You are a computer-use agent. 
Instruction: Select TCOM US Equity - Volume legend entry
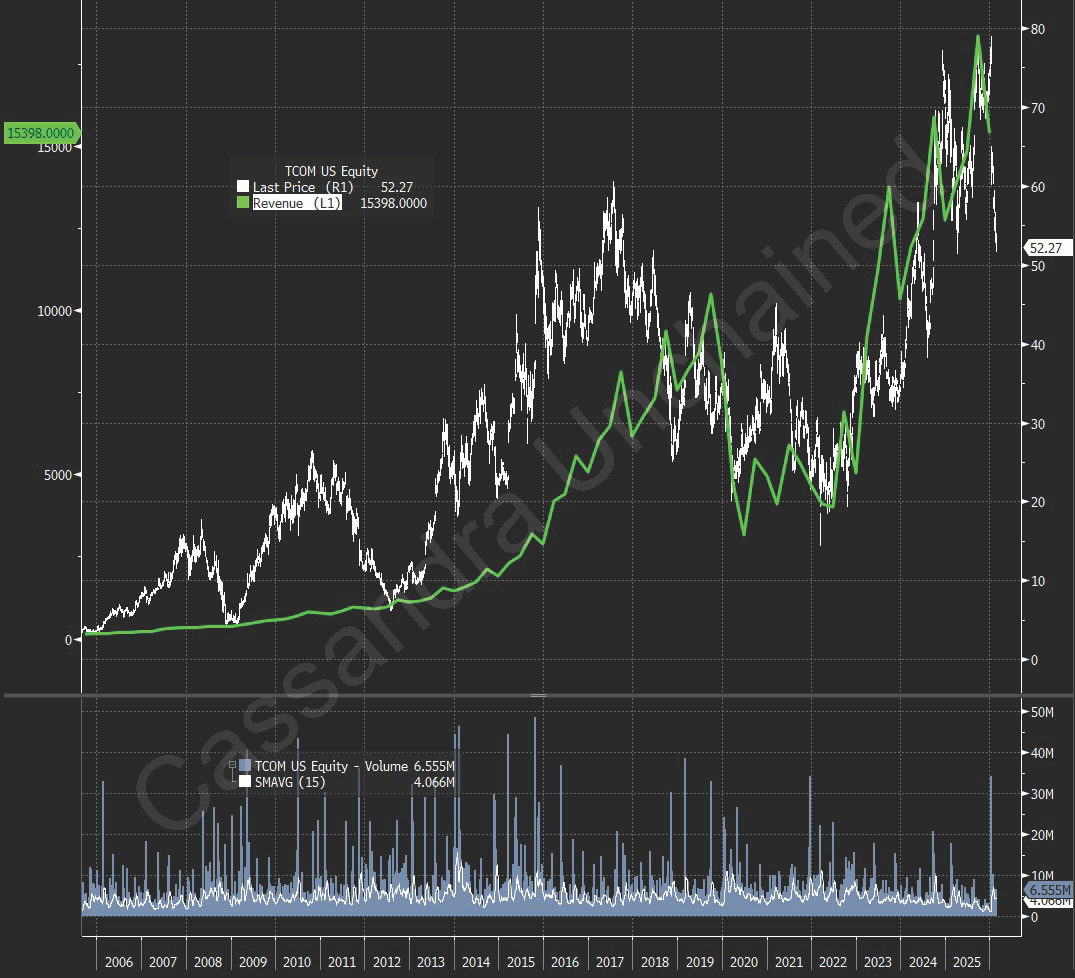coord(331,766)
